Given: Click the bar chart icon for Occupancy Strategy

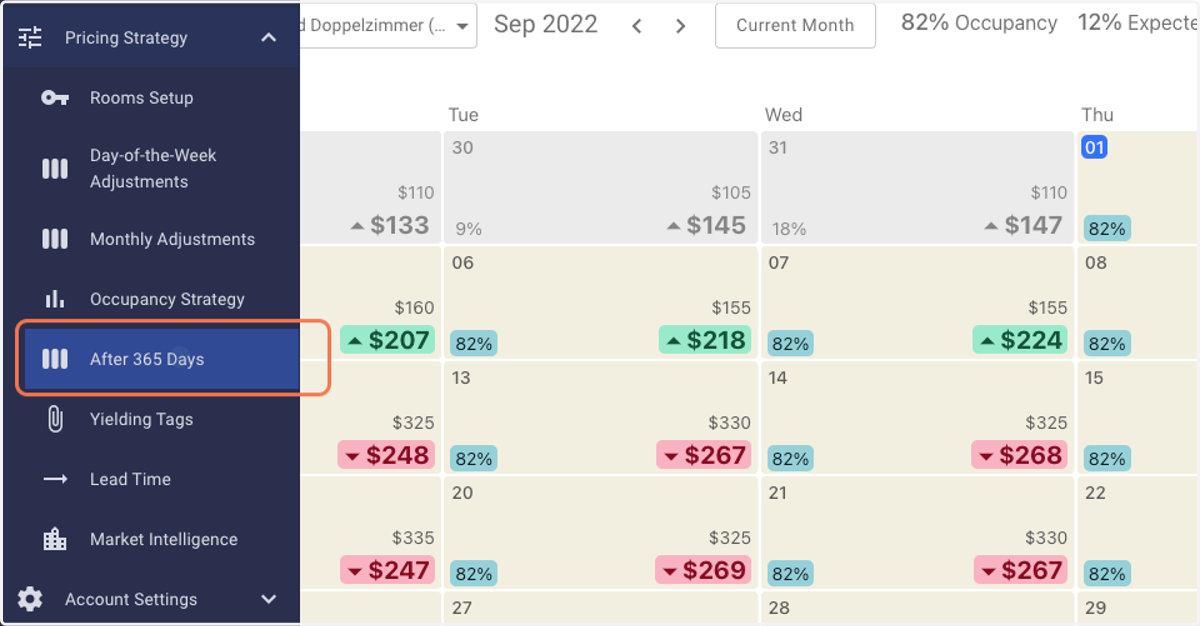Looking at the screenshot, I should coord(55,299).
